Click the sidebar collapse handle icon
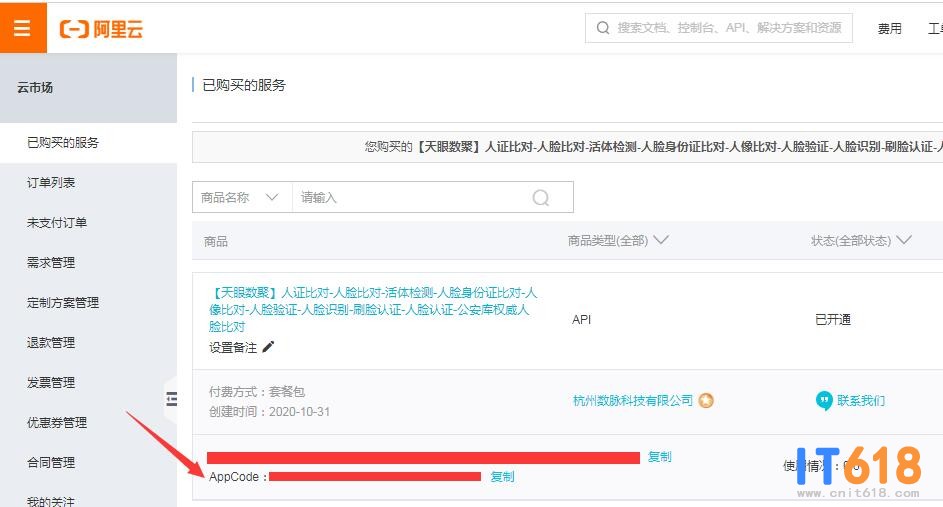This screenshot has width=943, height=507. click(171, 398)
